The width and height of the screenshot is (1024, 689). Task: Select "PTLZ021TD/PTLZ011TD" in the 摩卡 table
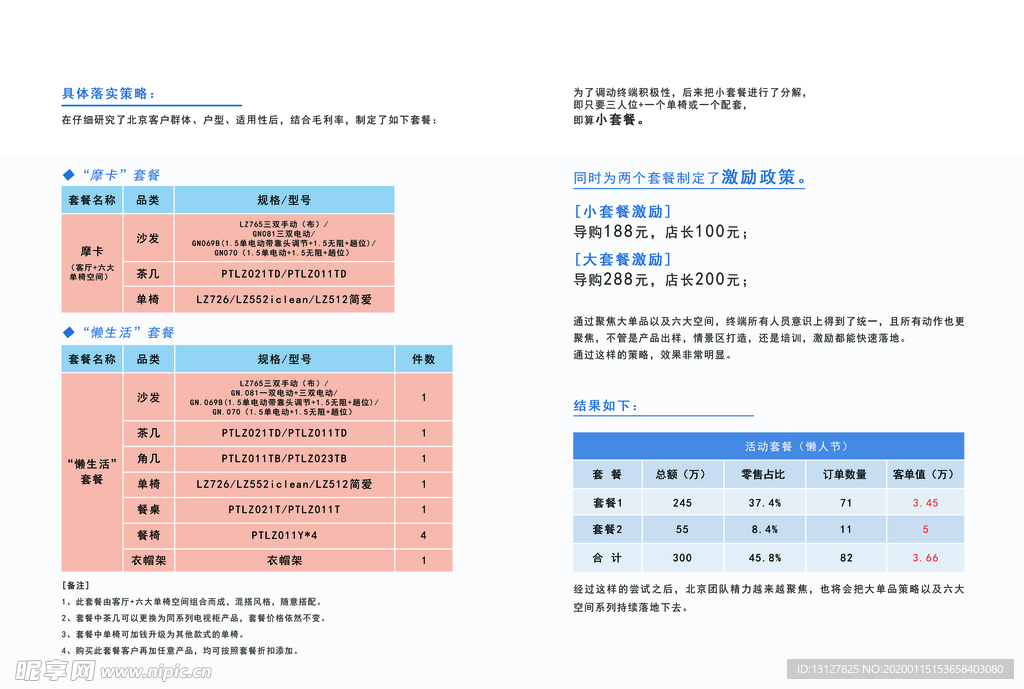pos(284,274)
